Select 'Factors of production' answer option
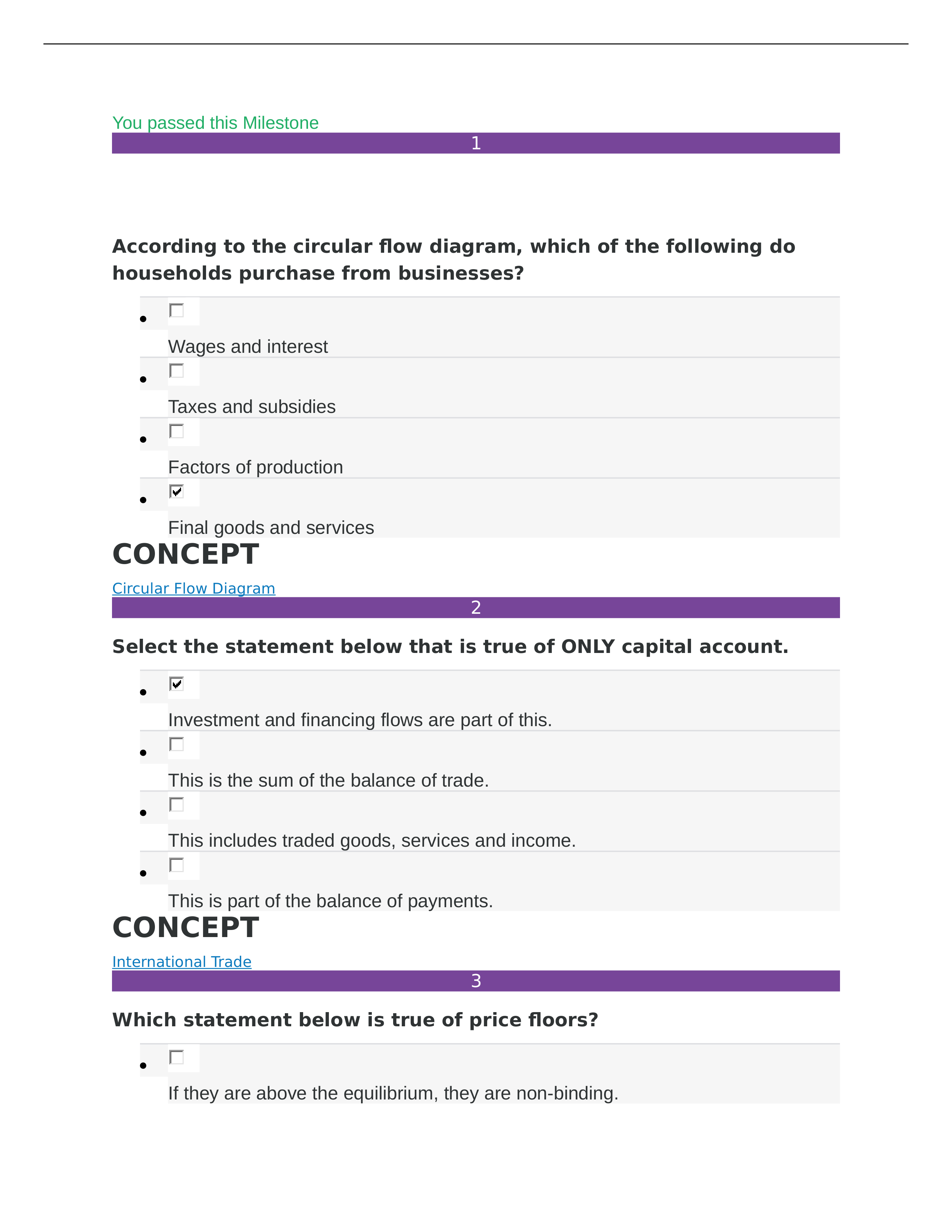This screenshot has width=952, height=1232. 175,432
